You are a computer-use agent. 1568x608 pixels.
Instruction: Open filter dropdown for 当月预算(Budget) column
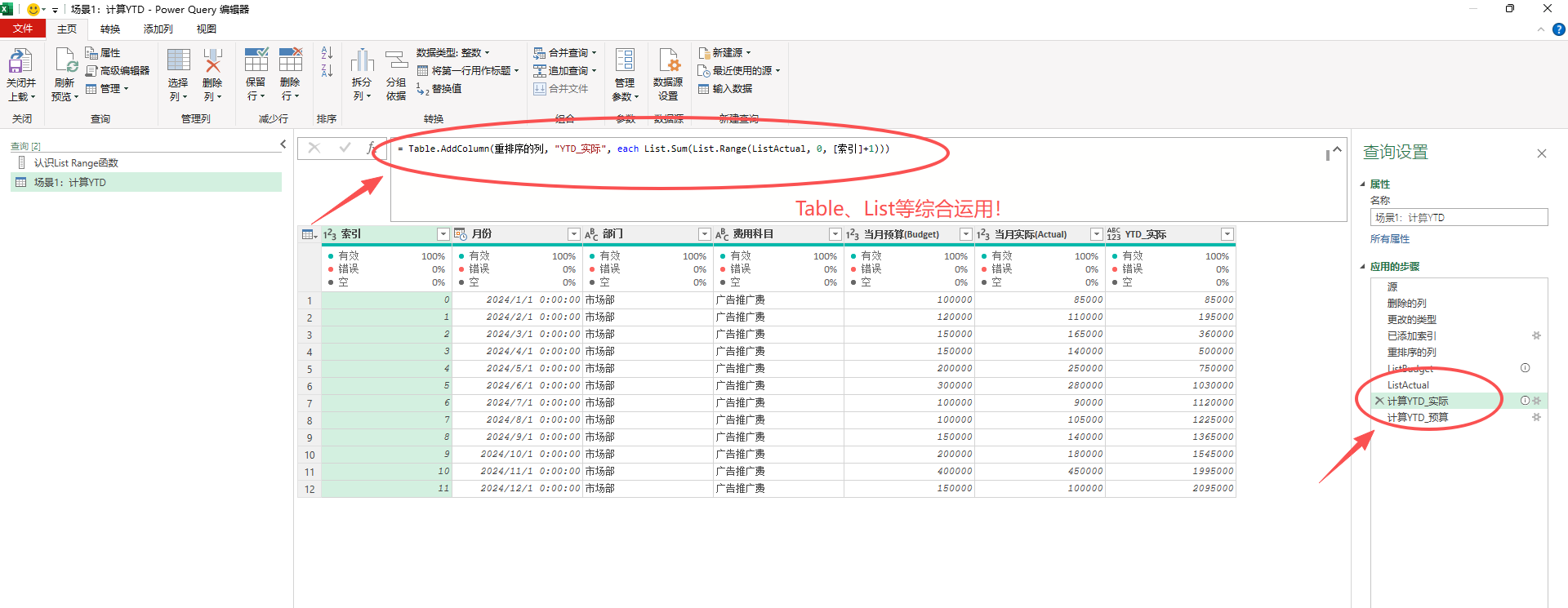tap(965, 234)
